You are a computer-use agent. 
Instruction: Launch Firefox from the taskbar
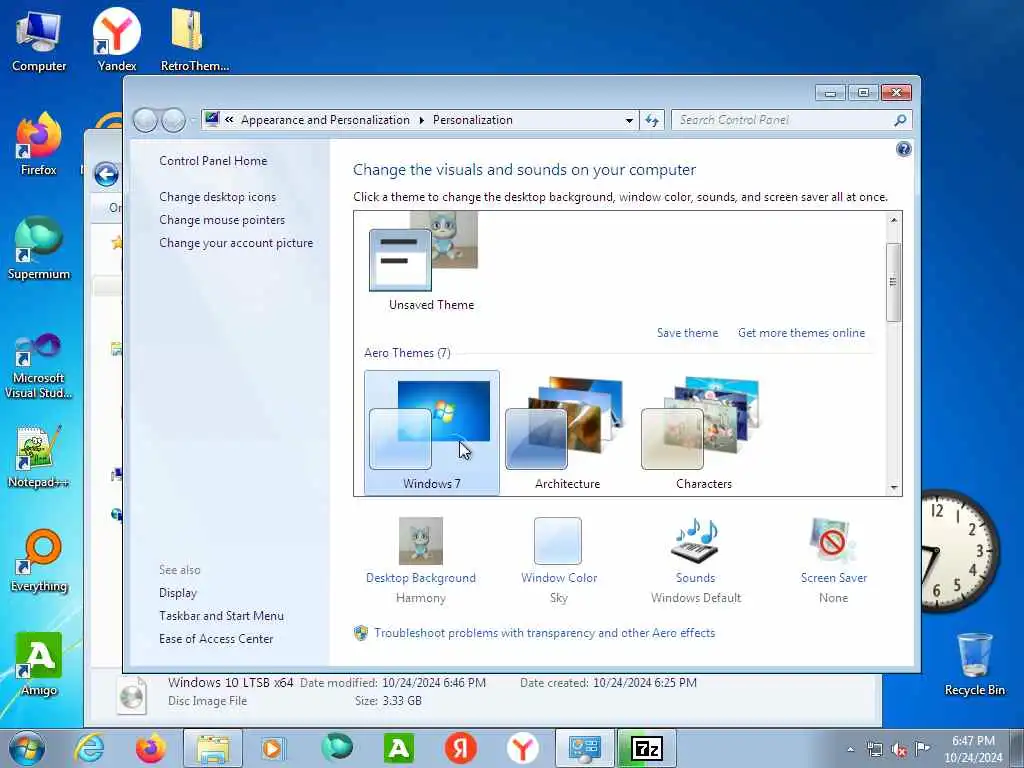[x=150, y=748]
